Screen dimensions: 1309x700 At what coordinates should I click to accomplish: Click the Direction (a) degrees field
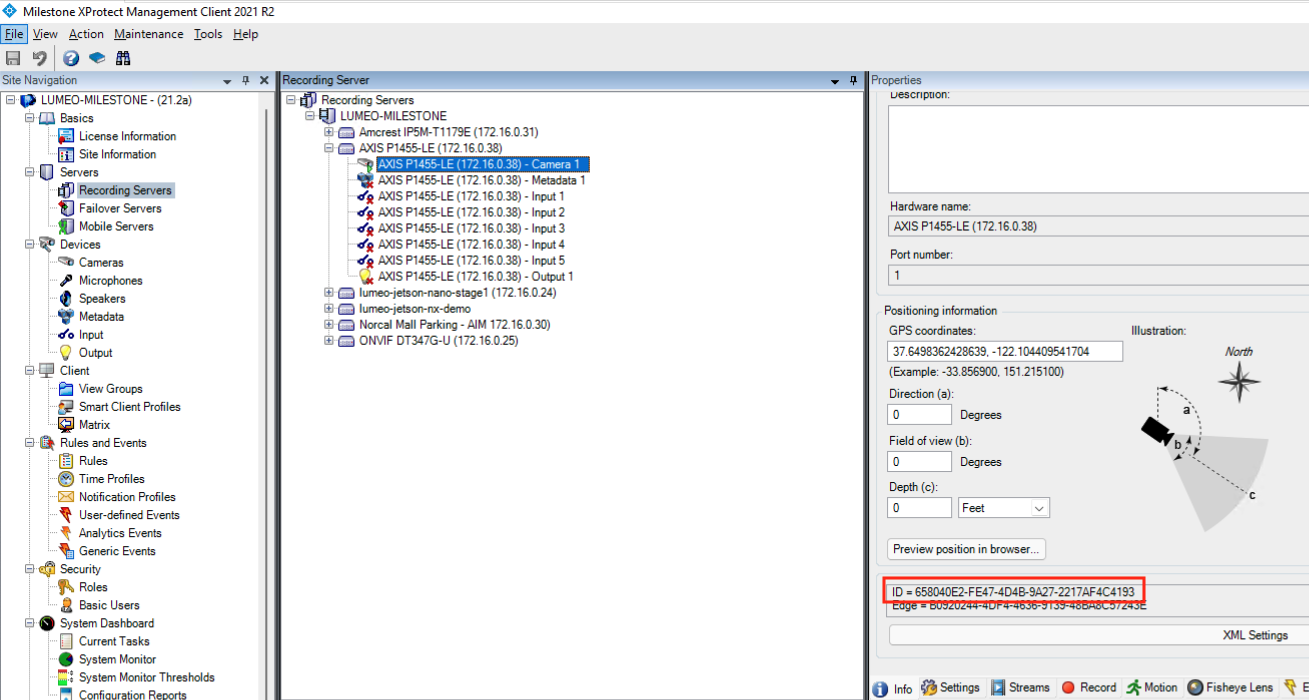919,414
